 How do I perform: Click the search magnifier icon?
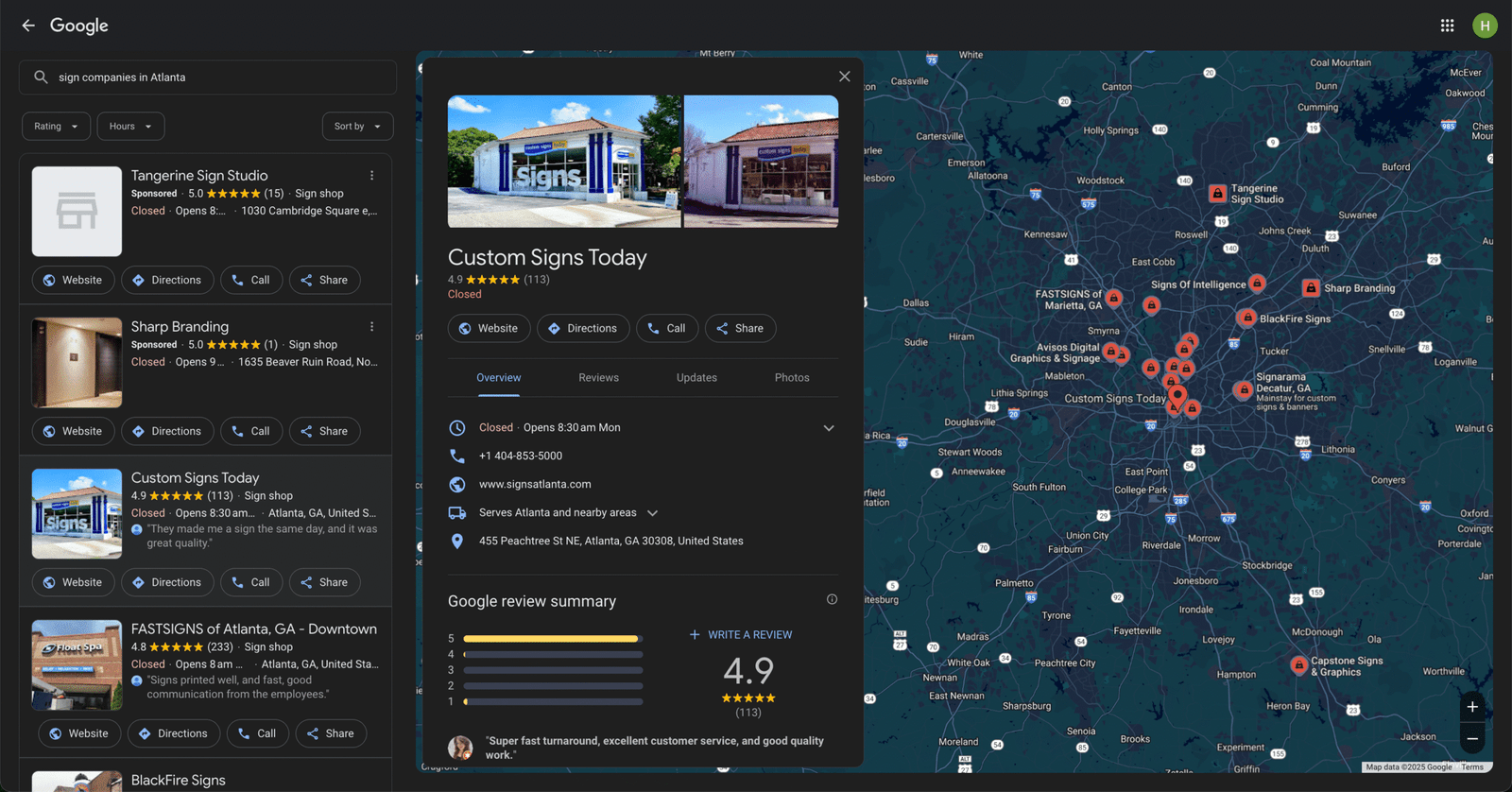41,77
